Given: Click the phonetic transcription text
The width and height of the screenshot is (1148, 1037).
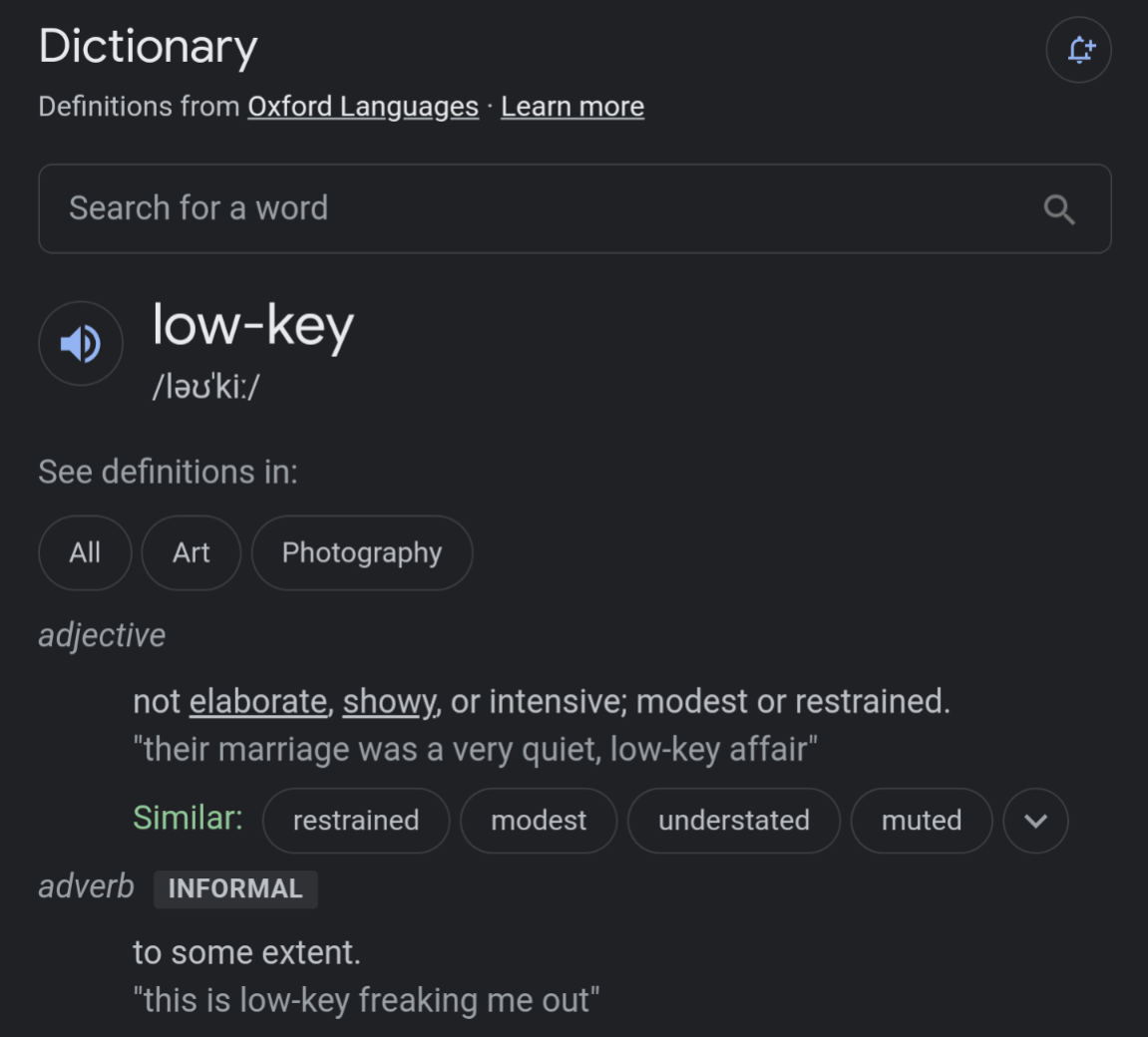Looking at the screenshot, I should (205, 386).
